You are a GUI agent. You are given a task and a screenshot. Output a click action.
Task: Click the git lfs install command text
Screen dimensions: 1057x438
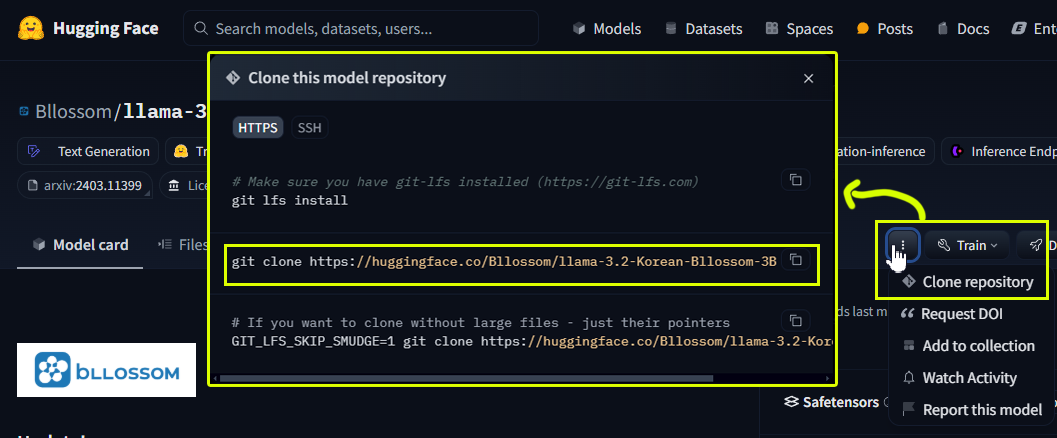[x=290, y=201]
